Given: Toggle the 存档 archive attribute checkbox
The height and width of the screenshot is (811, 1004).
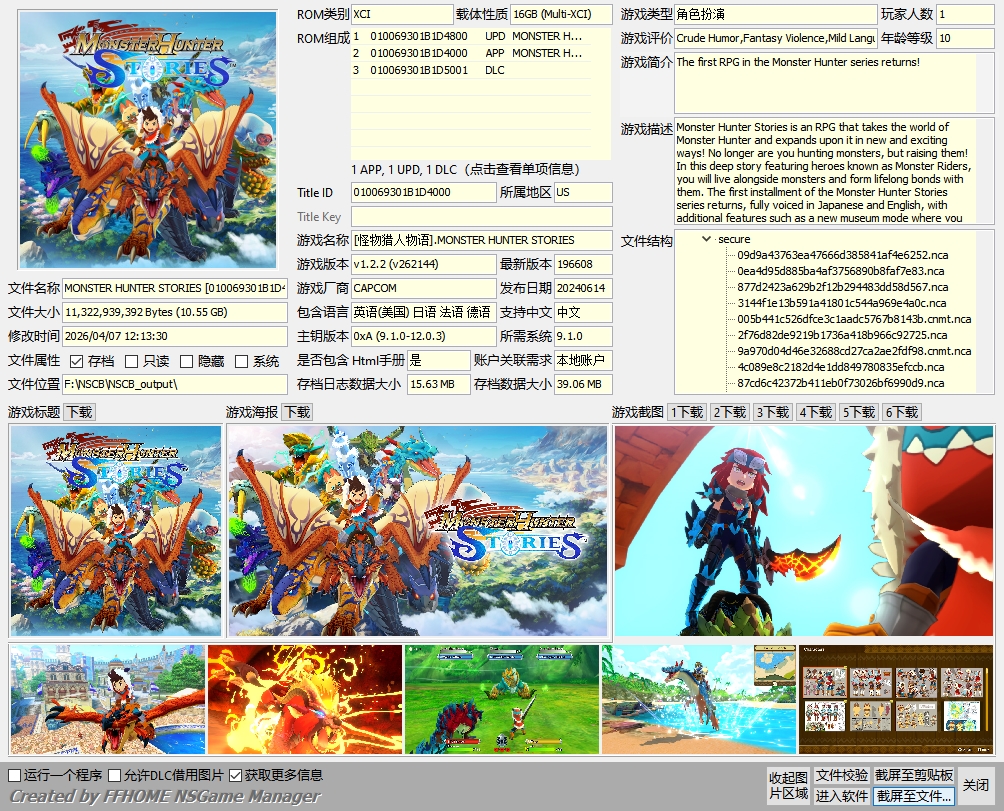Looking at the screenshot, I should [x=76, y=362].
